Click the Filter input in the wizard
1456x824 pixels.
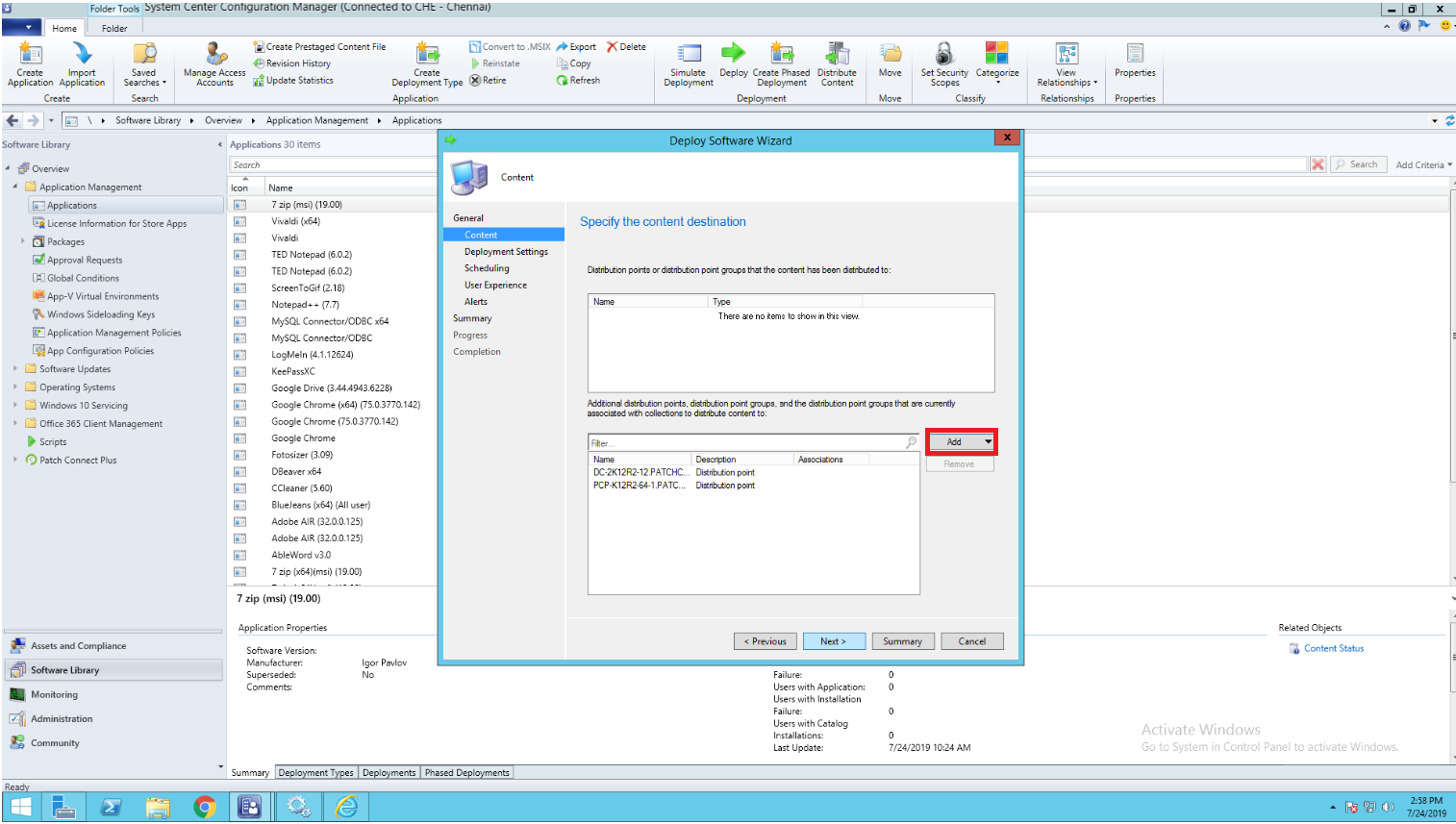[x=741, y=441]
